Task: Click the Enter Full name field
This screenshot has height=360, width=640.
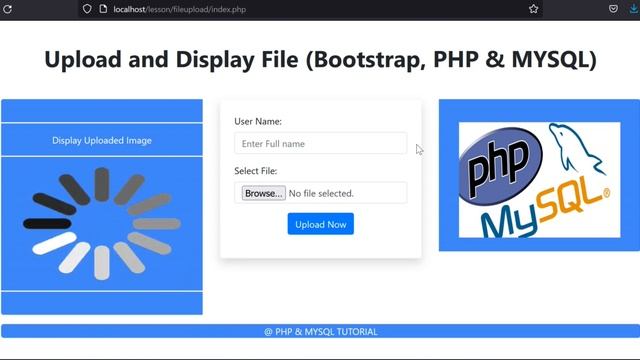Action: pos(320,143)
